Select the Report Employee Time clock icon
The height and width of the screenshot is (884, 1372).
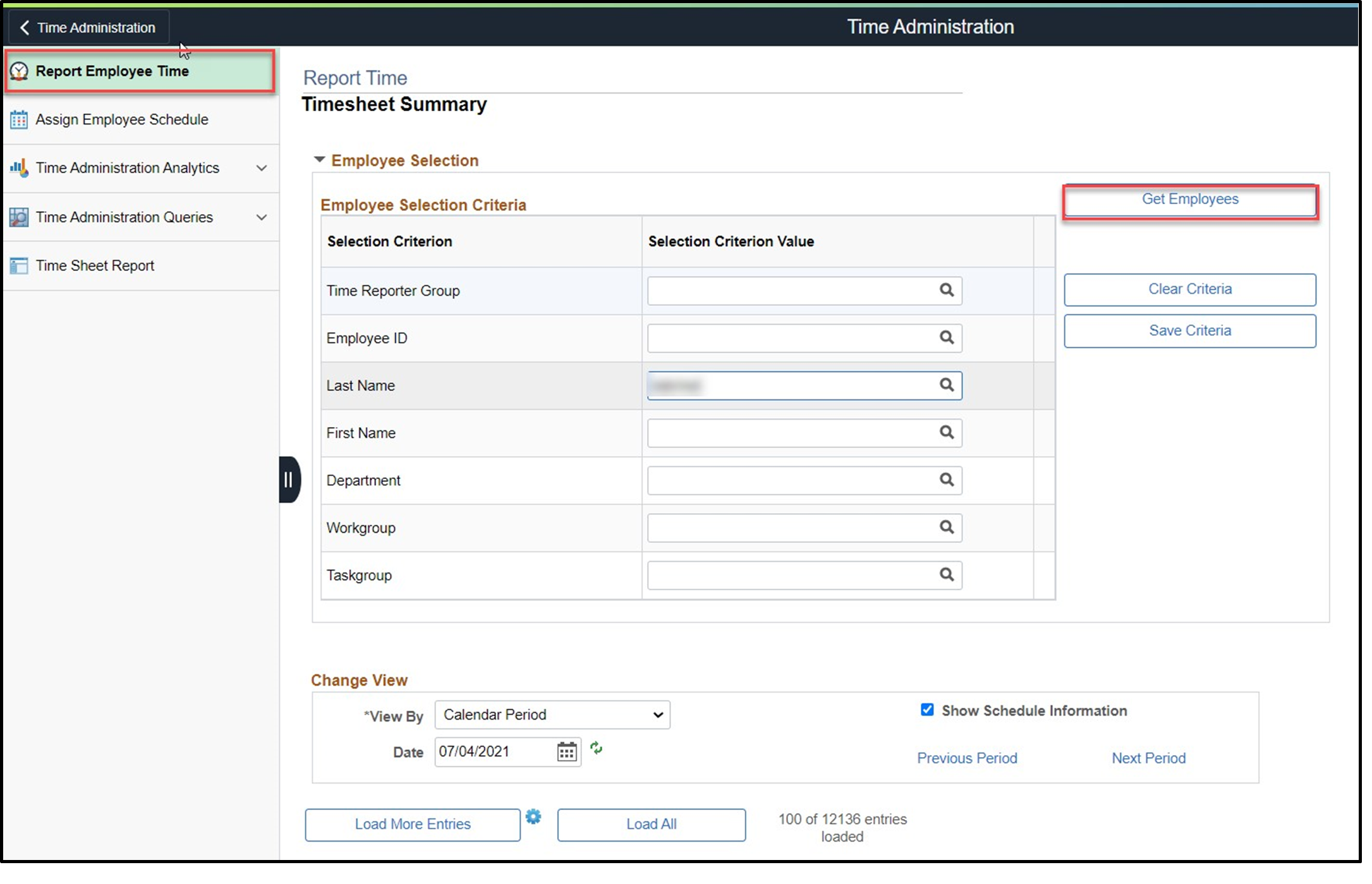point(19,71)
